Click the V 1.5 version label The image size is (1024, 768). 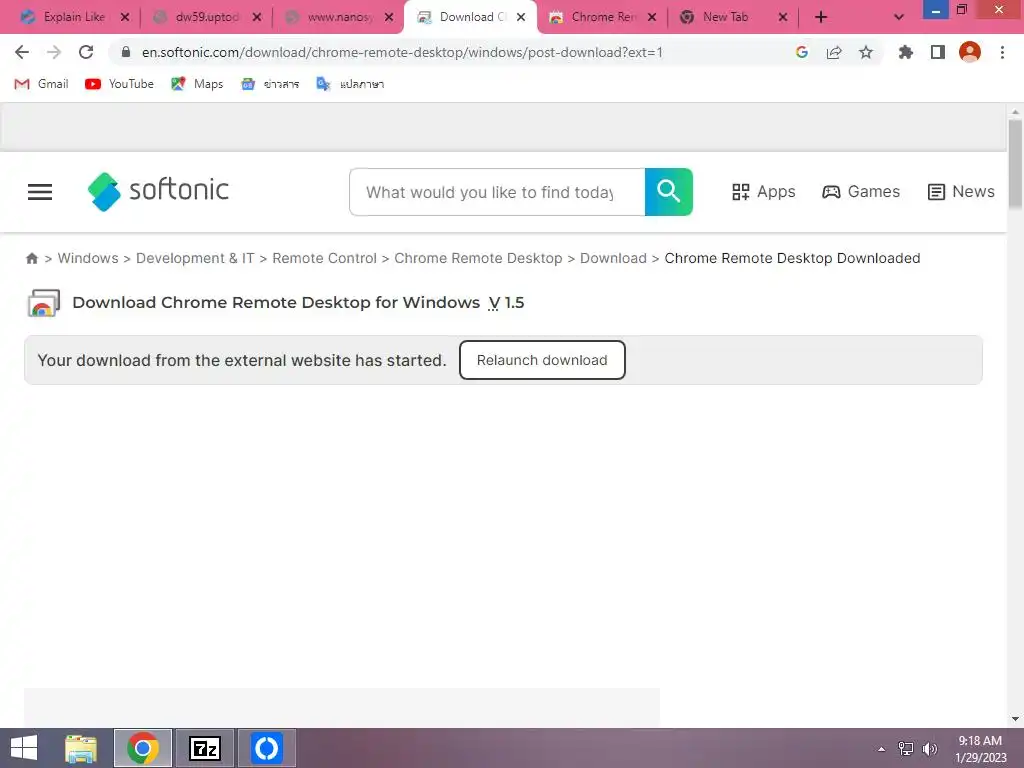pos(506,302)
